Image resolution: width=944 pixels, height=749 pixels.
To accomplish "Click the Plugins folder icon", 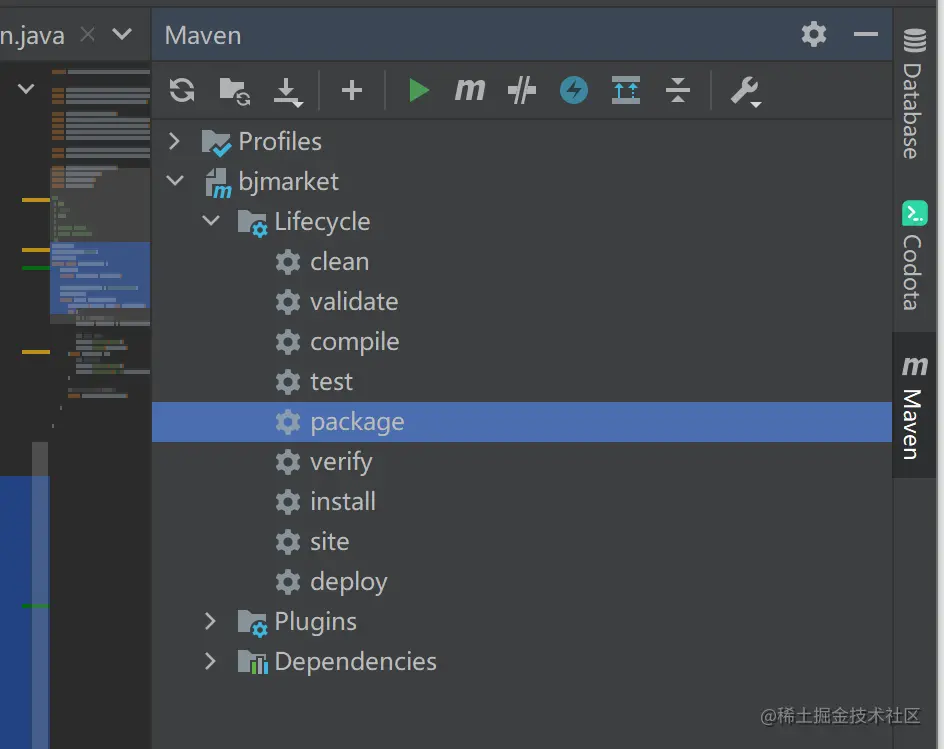I will [x=252, y=623].
